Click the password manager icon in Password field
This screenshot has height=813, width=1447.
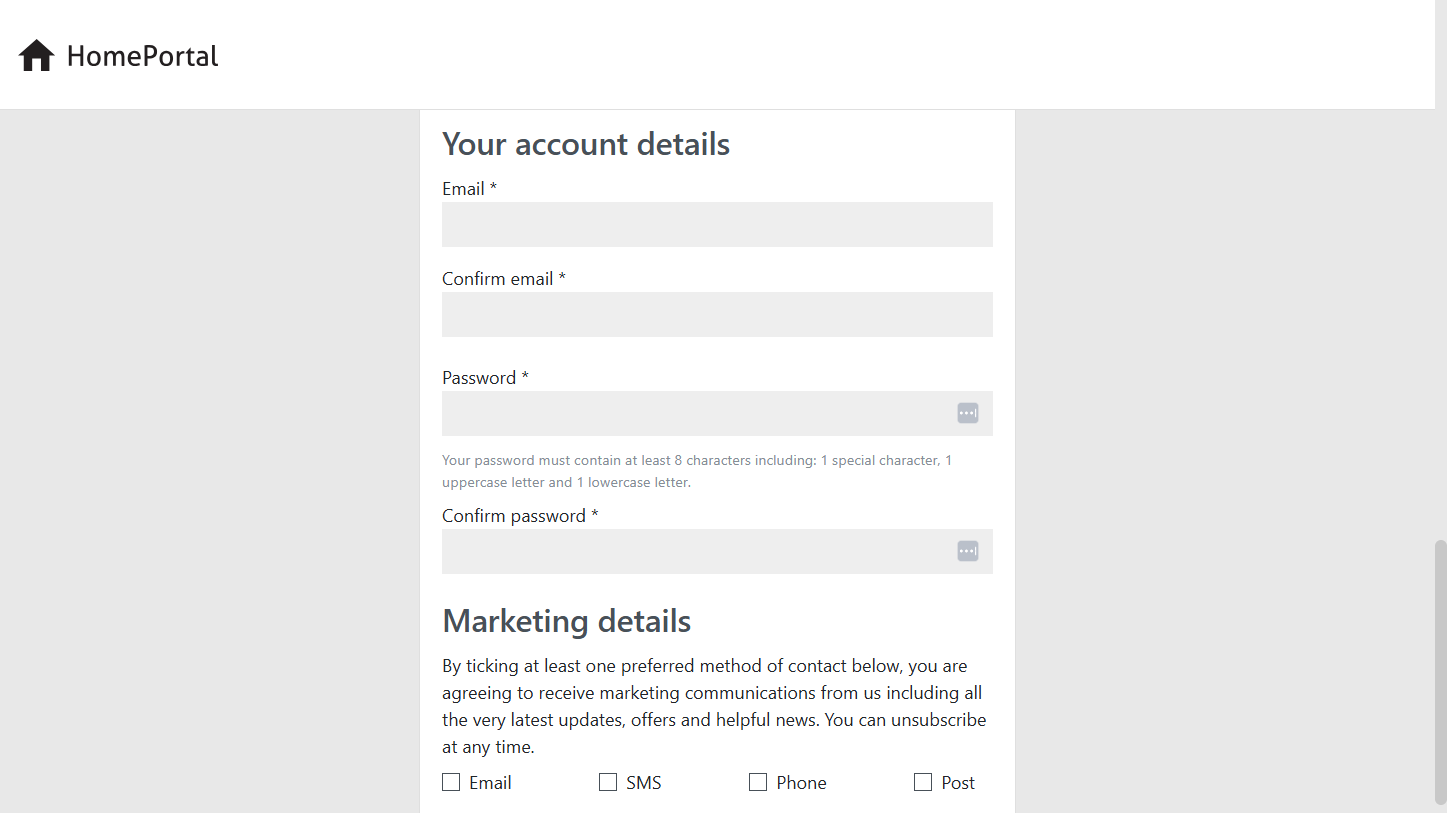point(967,413)
